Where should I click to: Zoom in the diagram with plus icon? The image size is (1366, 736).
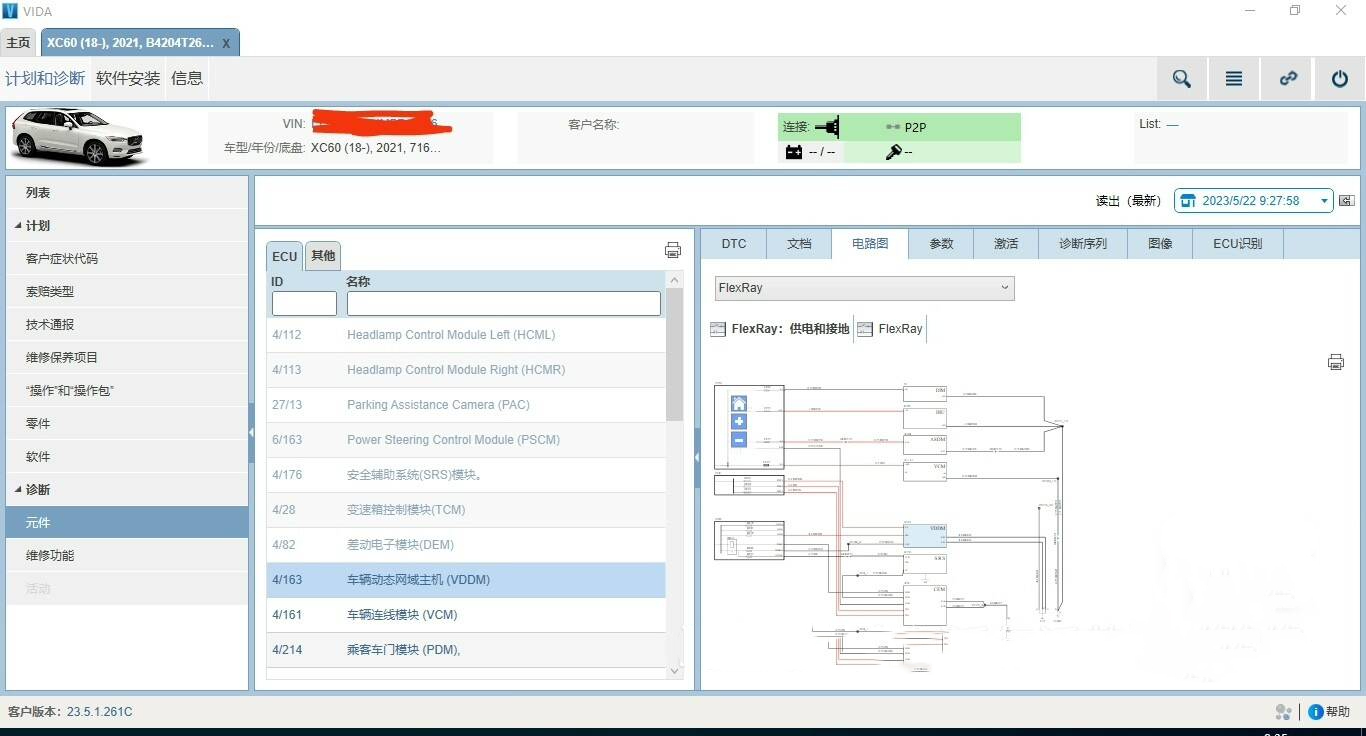tap(739, 422)
